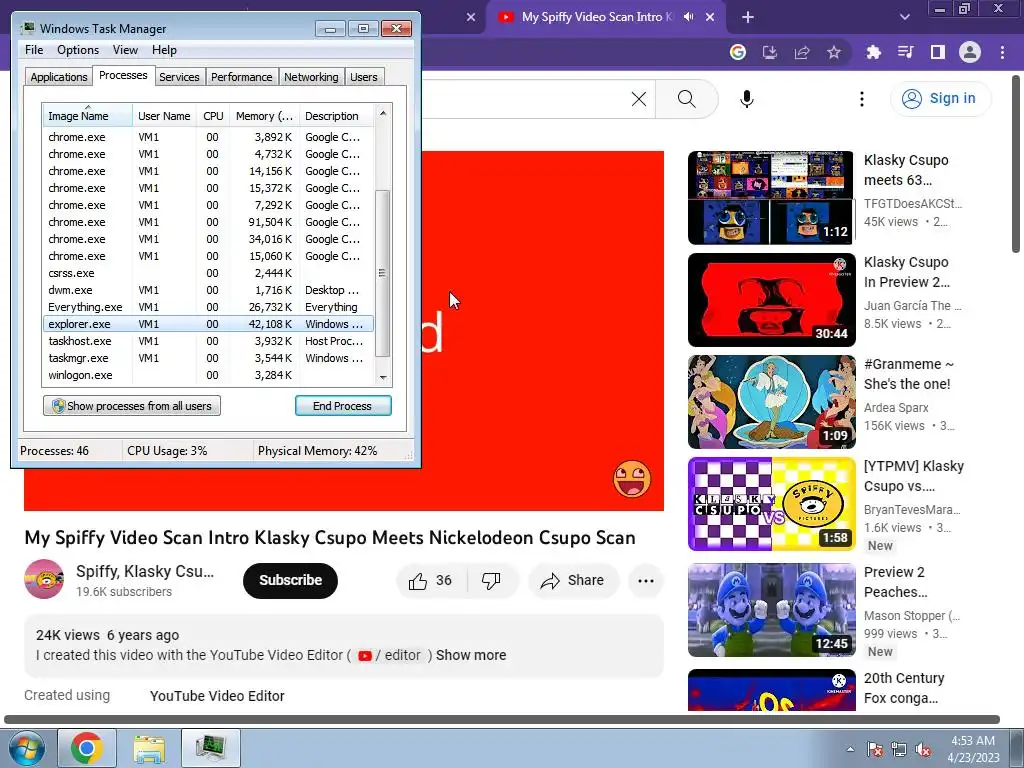Click the Task Manager taskbar icon
1024x768 pixels.
(x=211, y=748)
